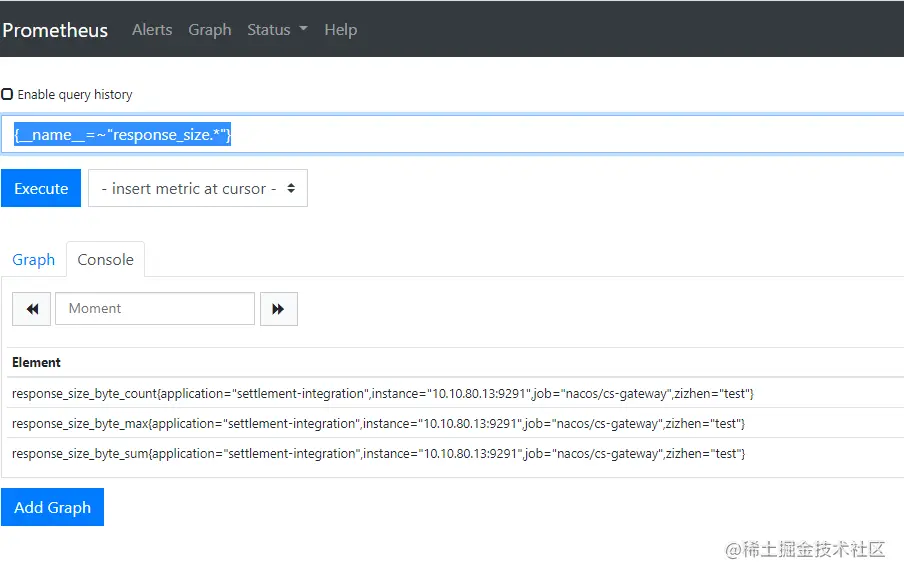Click the response_size_byte_count result row

pyautogui.click(x=382, y=393)
